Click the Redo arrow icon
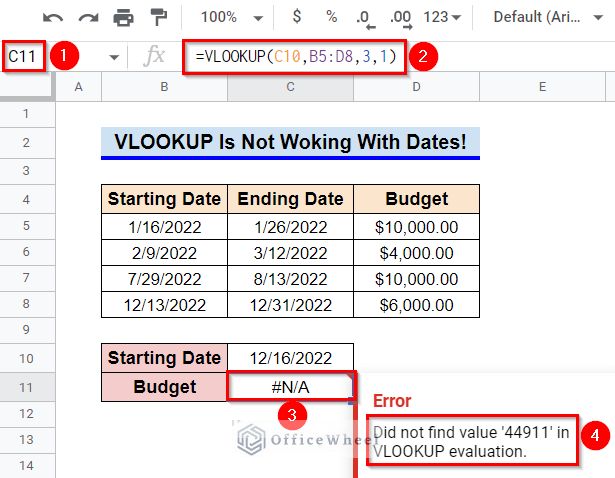 click(x=89, y=18)
